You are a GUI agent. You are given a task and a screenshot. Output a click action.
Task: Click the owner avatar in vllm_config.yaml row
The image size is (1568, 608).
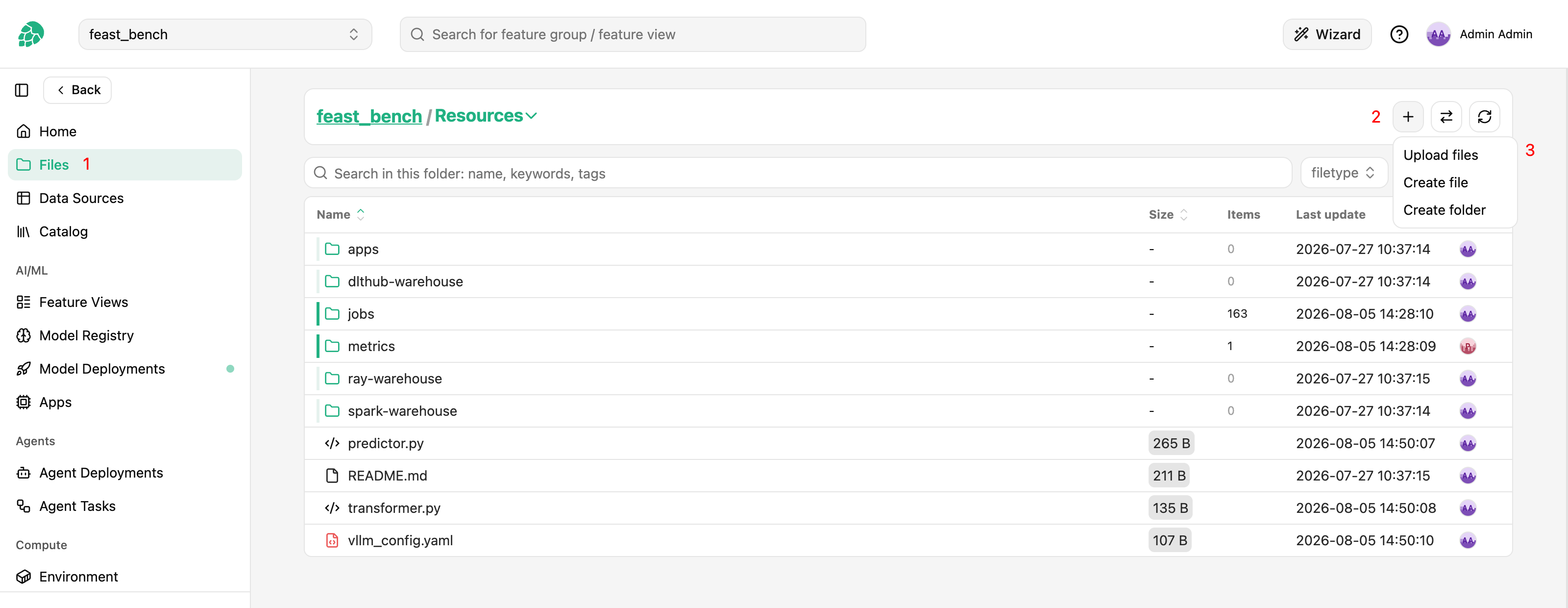pos(1468,540)
